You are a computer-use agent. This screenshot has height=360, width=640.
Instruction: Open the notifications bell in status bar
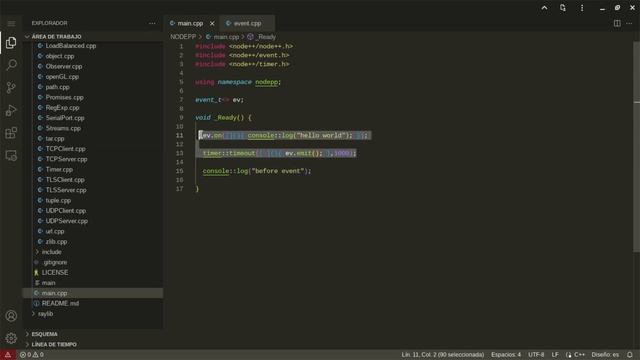(630, 355)
